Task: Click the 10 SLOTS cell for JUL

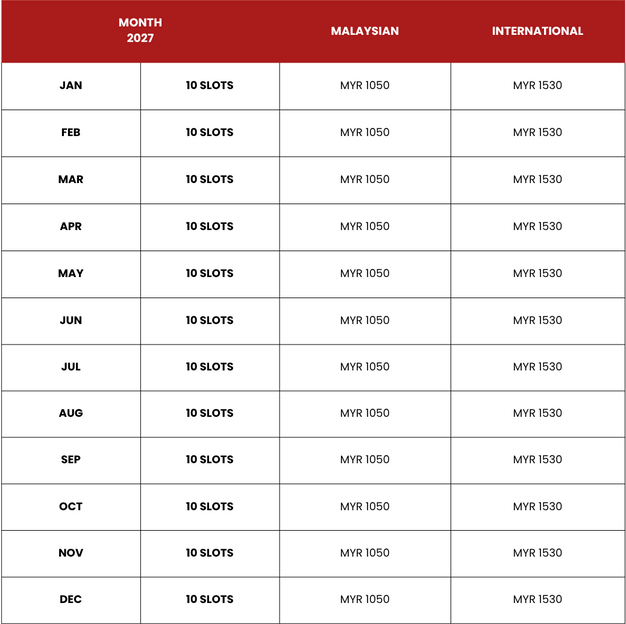Action: click(210, 367)
